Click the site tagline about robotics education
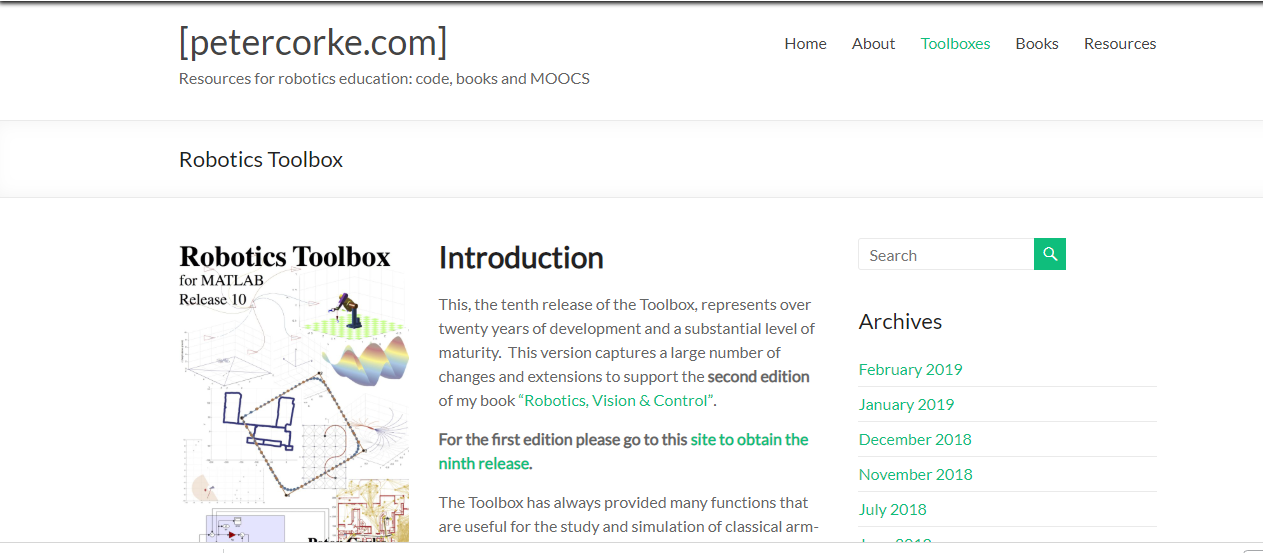Viewport: 1263px width, 553px height. click(384, 78)
